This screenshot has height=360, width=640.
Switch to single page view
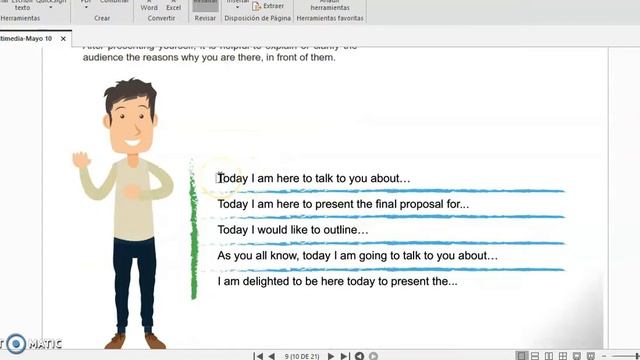pyautogui.click(x=521, y=356)
